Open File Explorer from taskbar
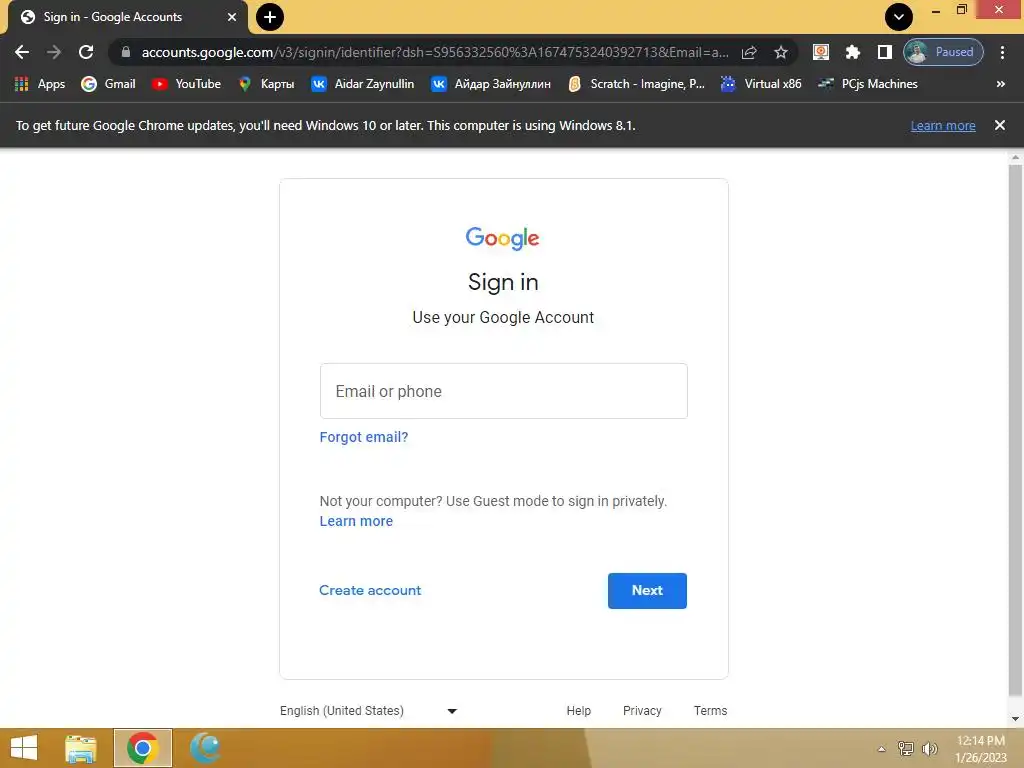Viewport: 1024px width, 768px height. click(x=81, y=748)
